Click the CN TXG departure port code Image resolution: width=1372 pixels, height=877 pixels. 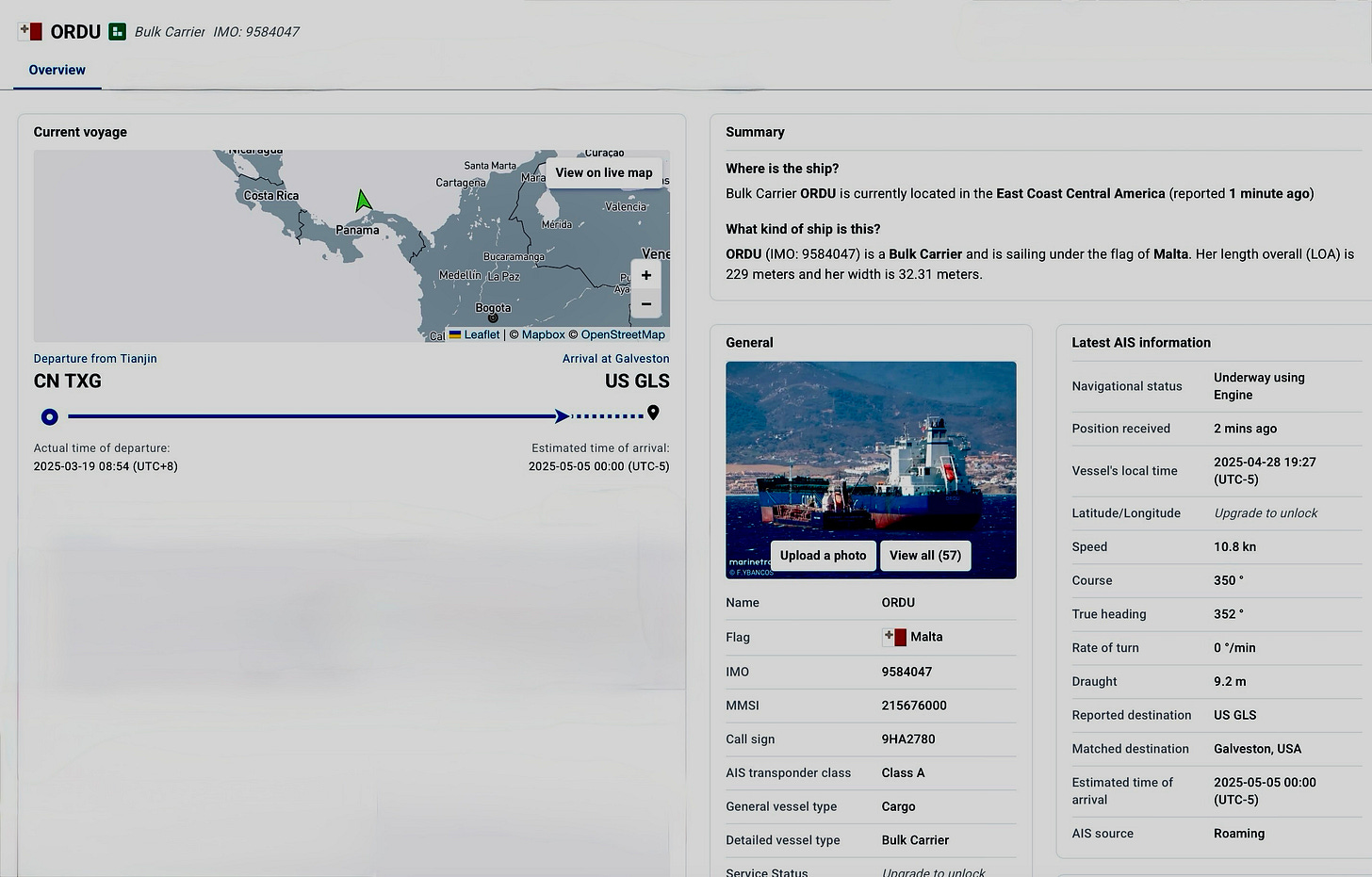click(68, 382)
